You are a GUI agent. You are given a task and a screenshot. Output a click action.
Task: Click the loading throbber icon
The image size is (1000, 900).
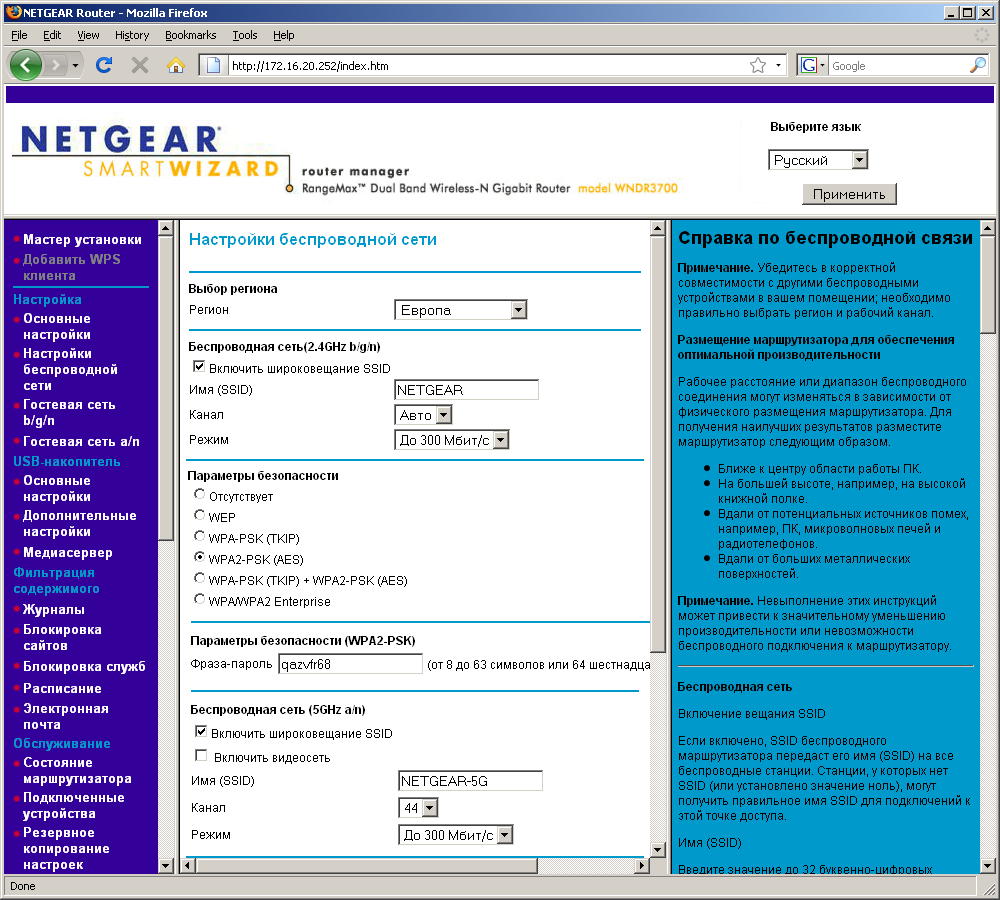[x=982, y=35]
